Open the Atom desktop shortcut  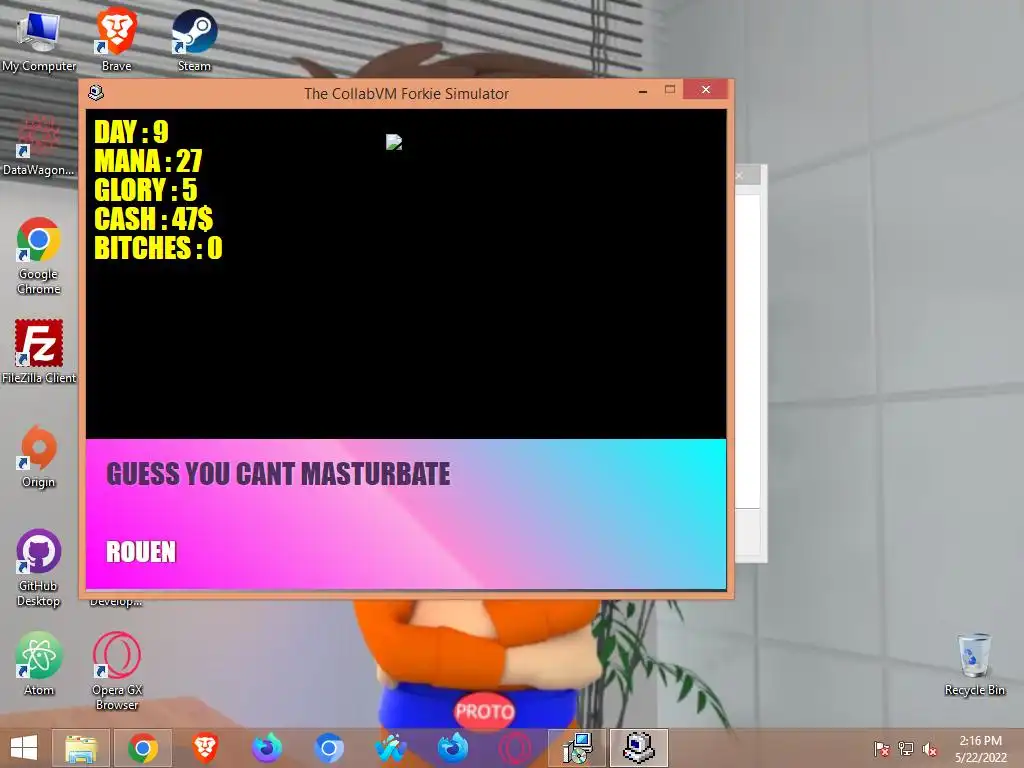(39, 664)
